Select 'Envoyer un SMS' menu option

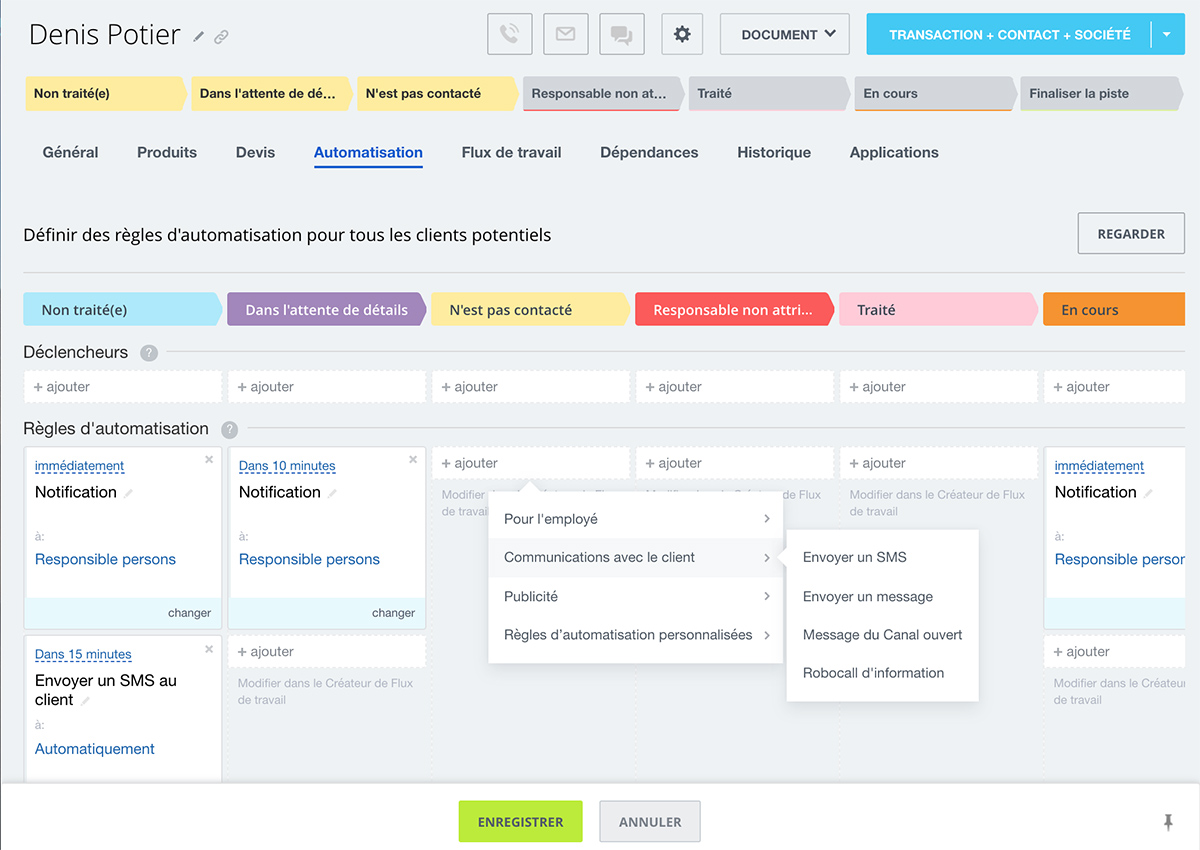(855, 557)
